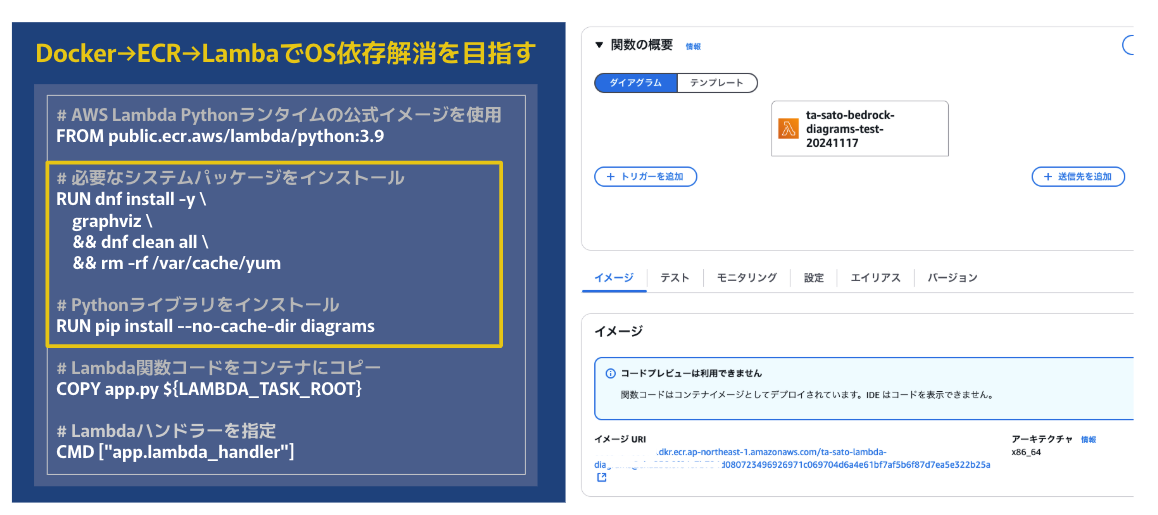The image size is (1158, 515).
Task: Open the image URI ECR link
Action: (x=792, y=458)
